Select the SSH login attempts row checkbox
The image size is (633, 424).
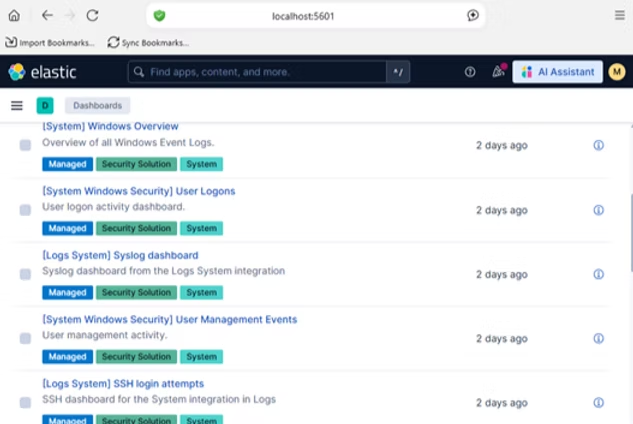coord(25,403)
